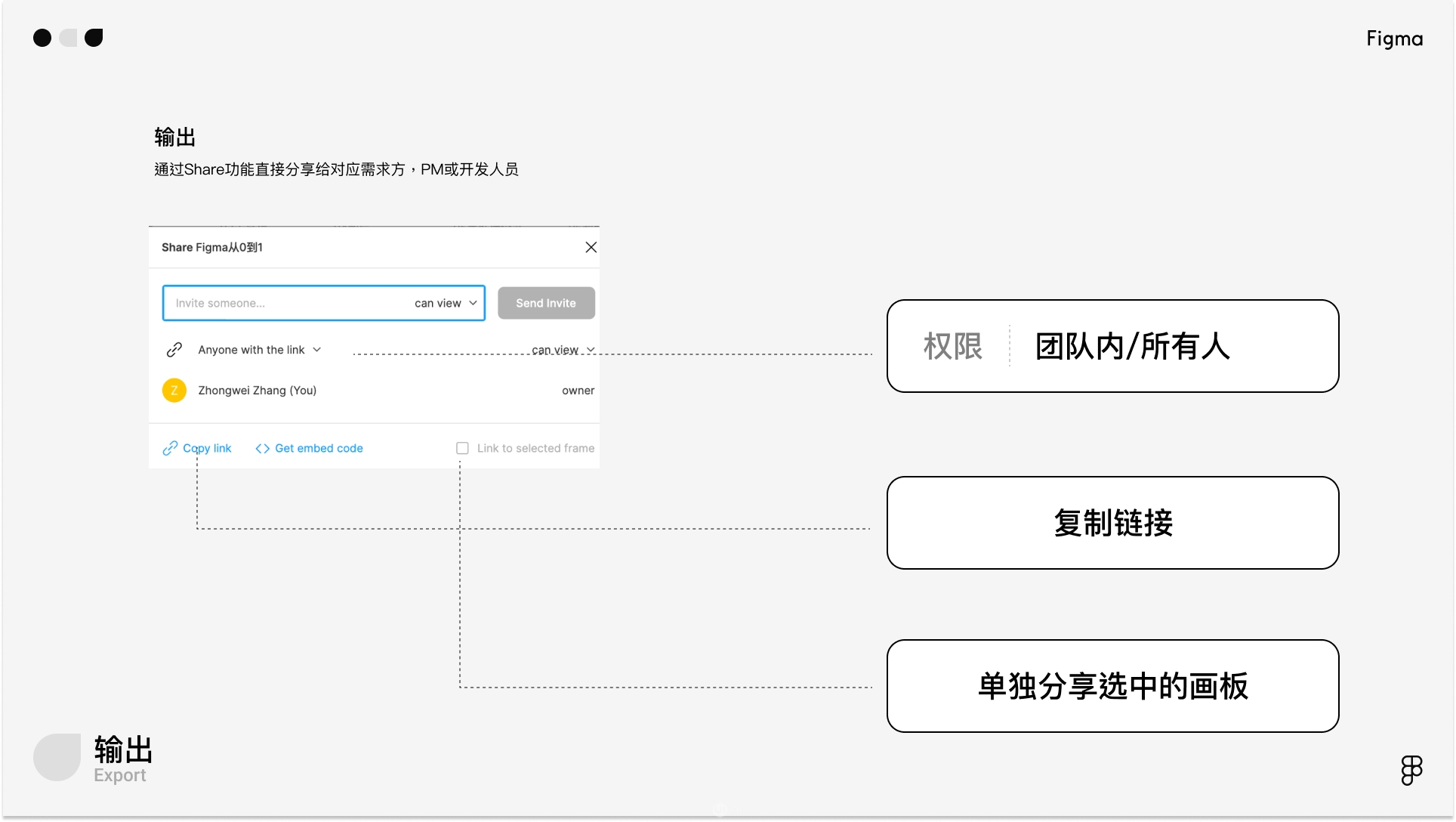Click the first black dot at top left
Screen dimensions: 1456x822
coord(42,38)
